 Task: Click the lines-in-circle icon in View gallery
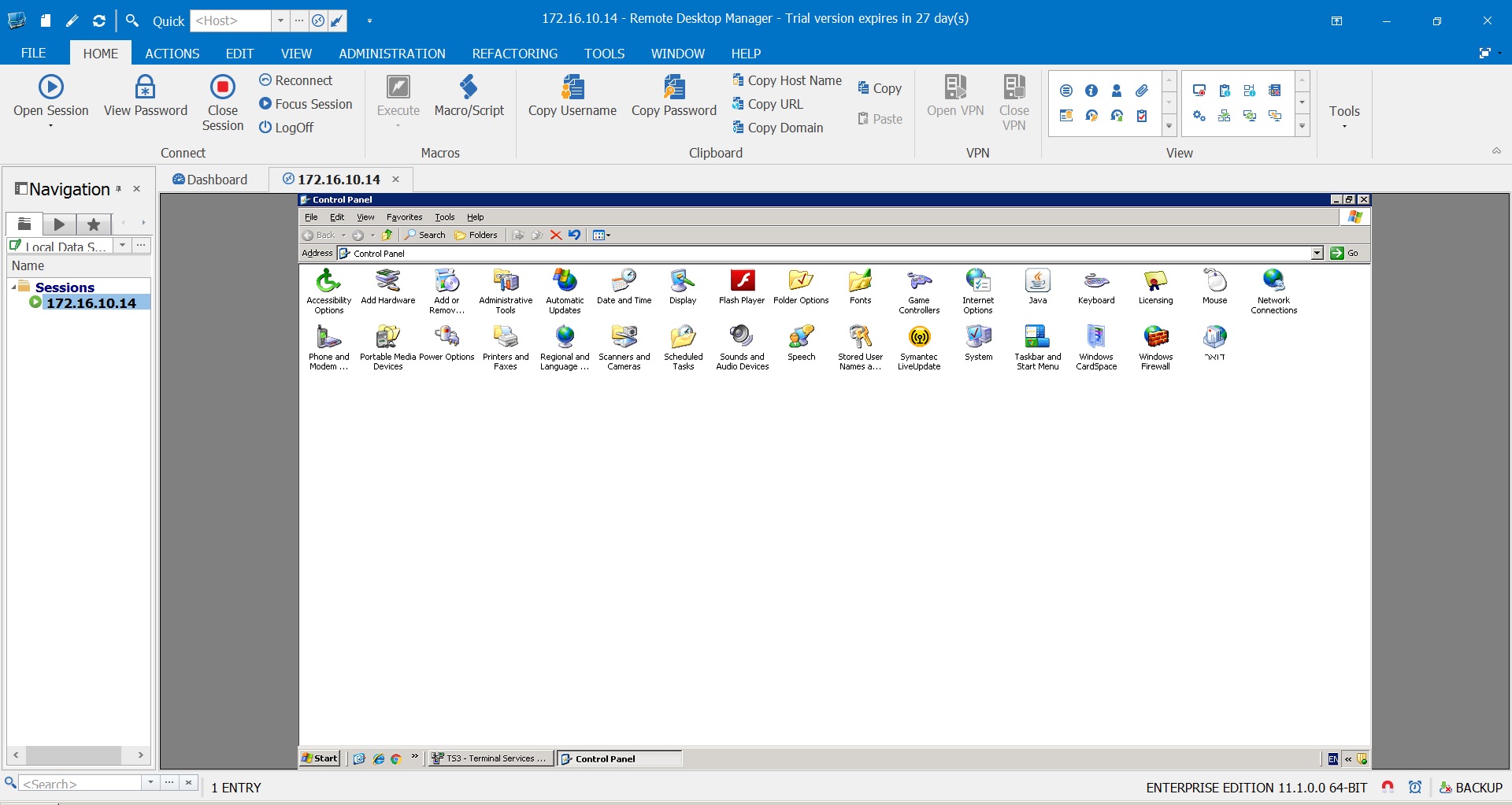(x=1066, y=91)
